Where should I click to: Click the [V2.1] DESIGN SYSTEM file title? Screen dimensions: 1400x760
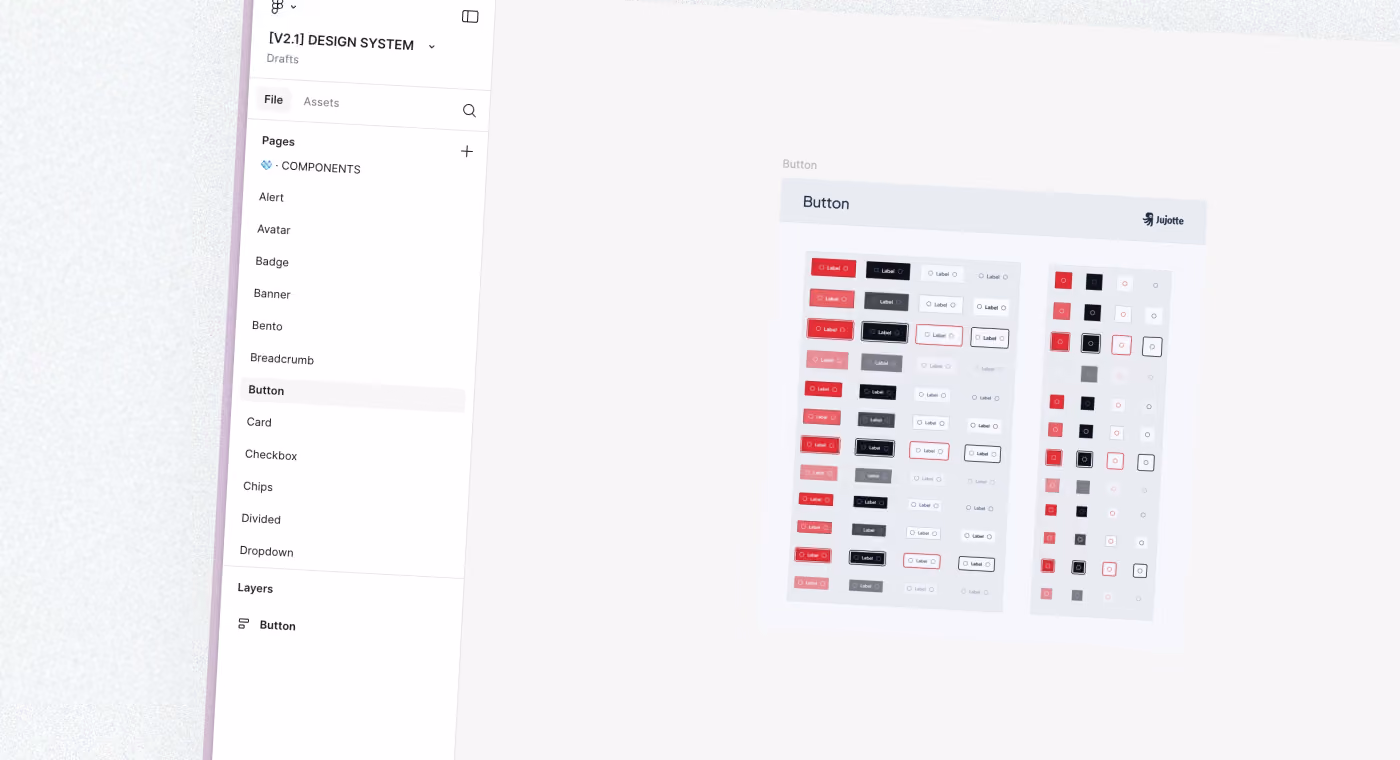coord(341,42)
